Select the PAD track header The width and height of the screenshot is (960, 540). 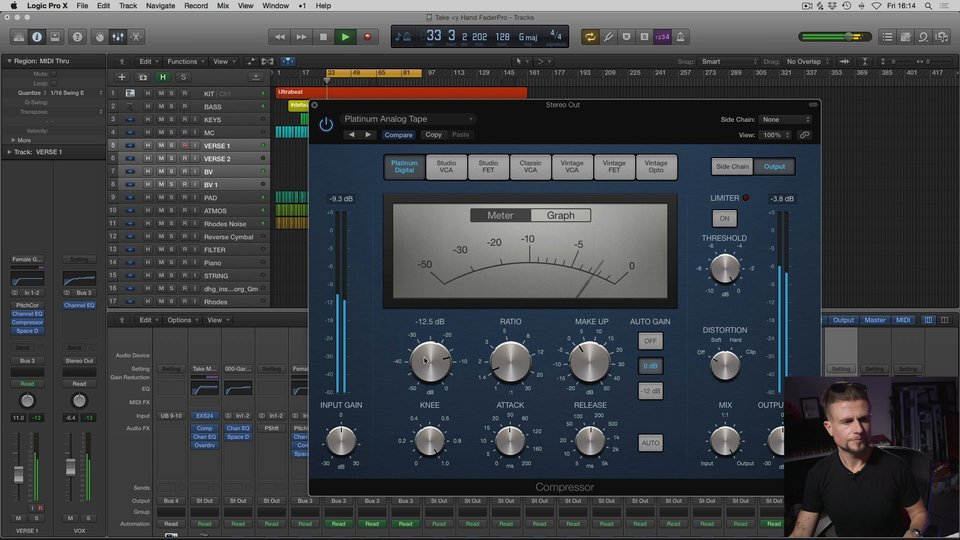pyautogui.click(x=189, y=198)
